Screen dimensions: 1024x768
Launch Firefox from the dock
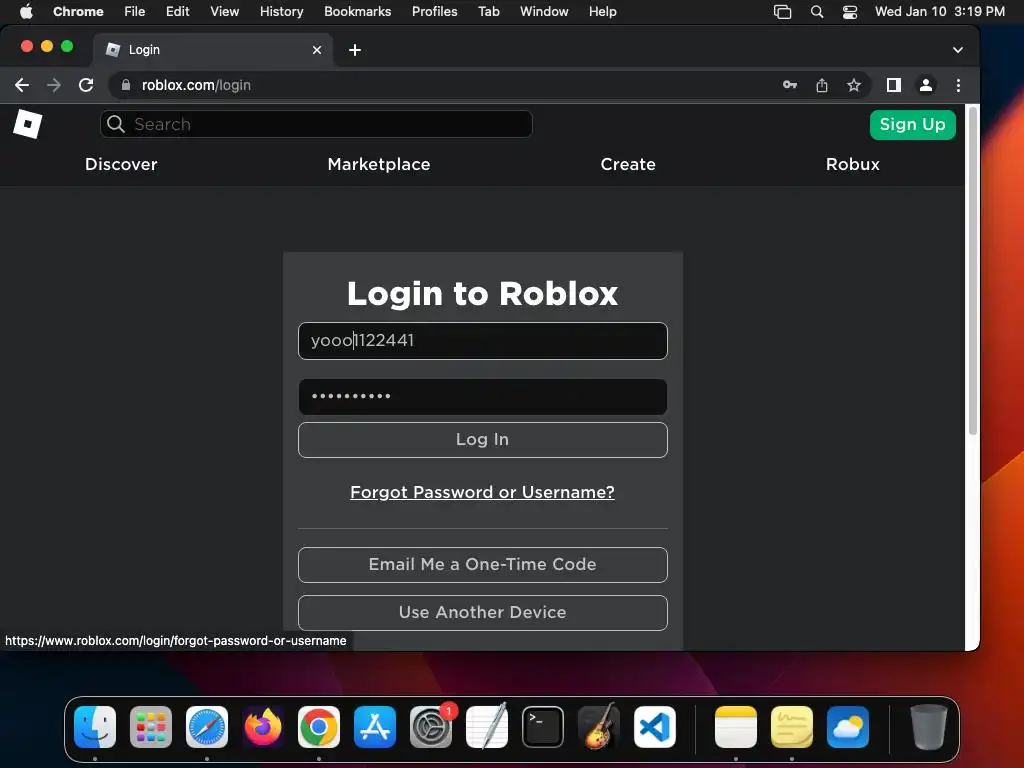coord(263,727)
